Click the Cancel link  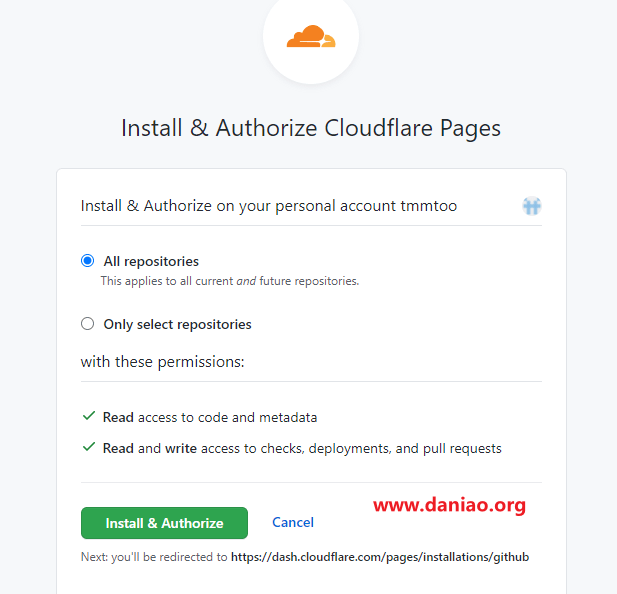click(x=293, y=522)
